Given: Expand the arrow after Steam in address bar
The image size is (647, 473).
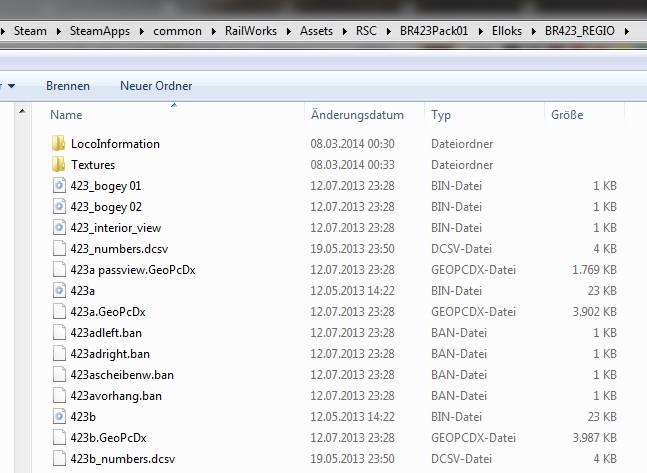Looking at the screenshot, I should (x=59, y=31).
